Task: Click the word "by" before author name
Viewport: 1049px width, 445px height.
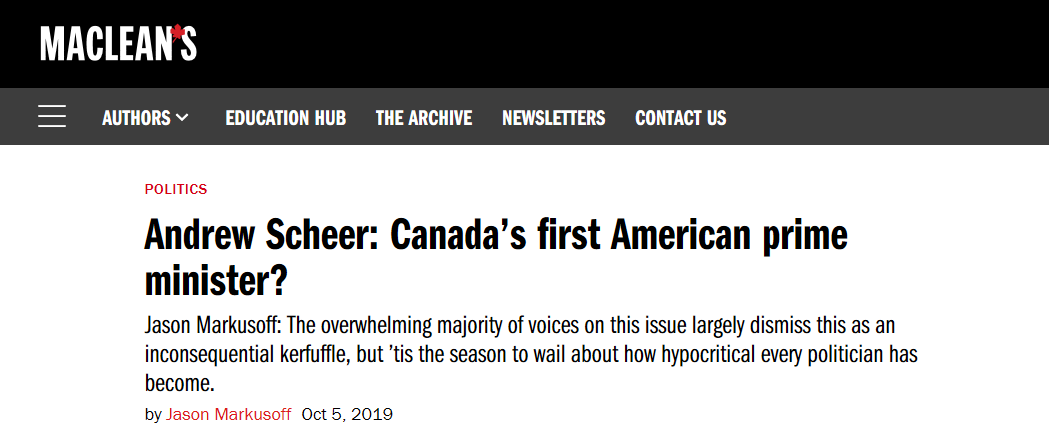Action: tap(153, 414)
